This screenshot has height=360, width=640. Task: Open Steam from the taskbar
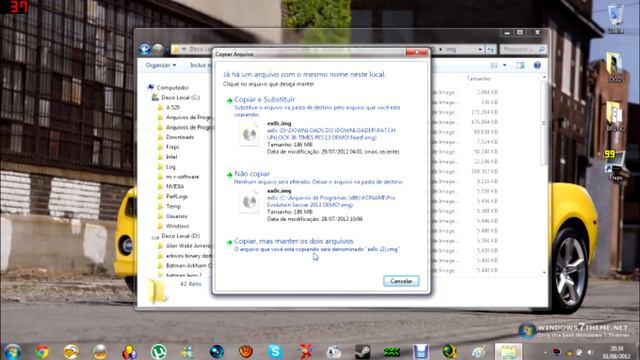click(x=362, y=351)
